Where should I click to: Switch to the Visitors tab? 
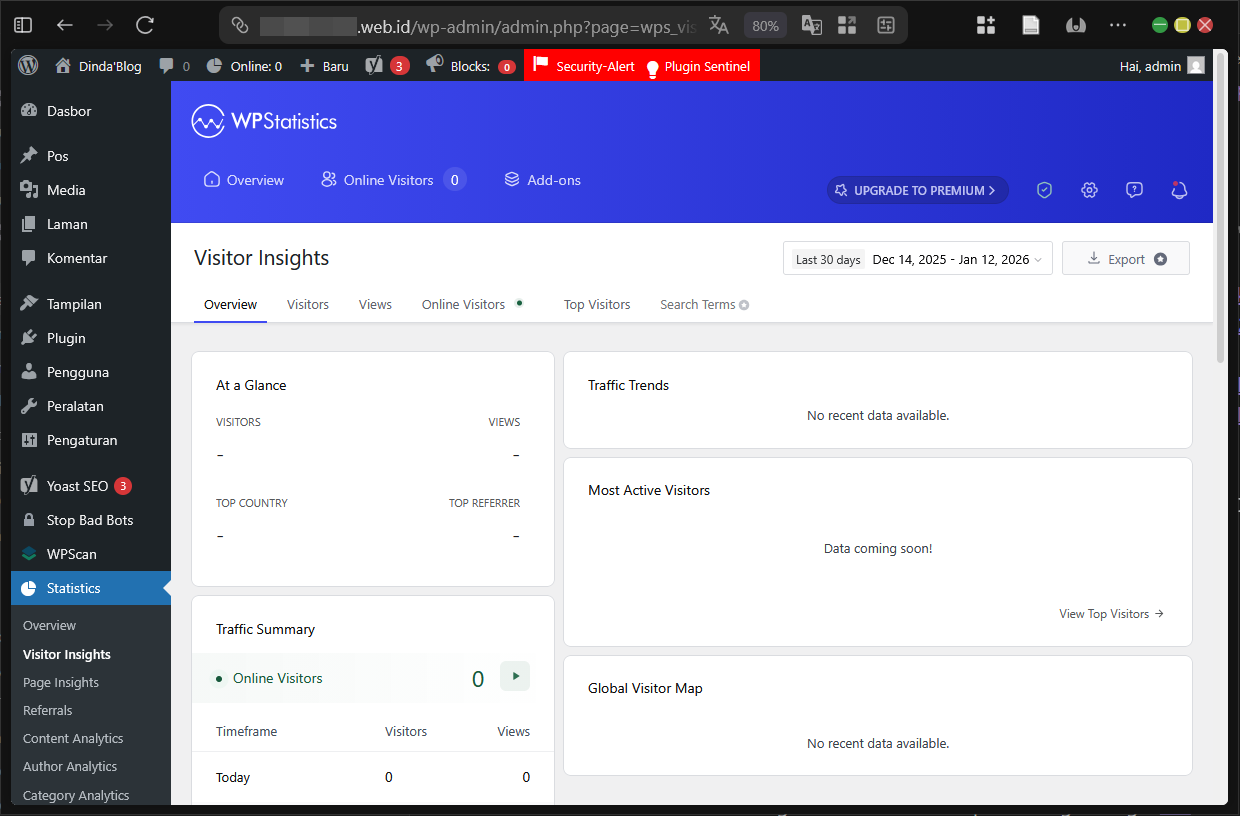click(x=307, y=304)
